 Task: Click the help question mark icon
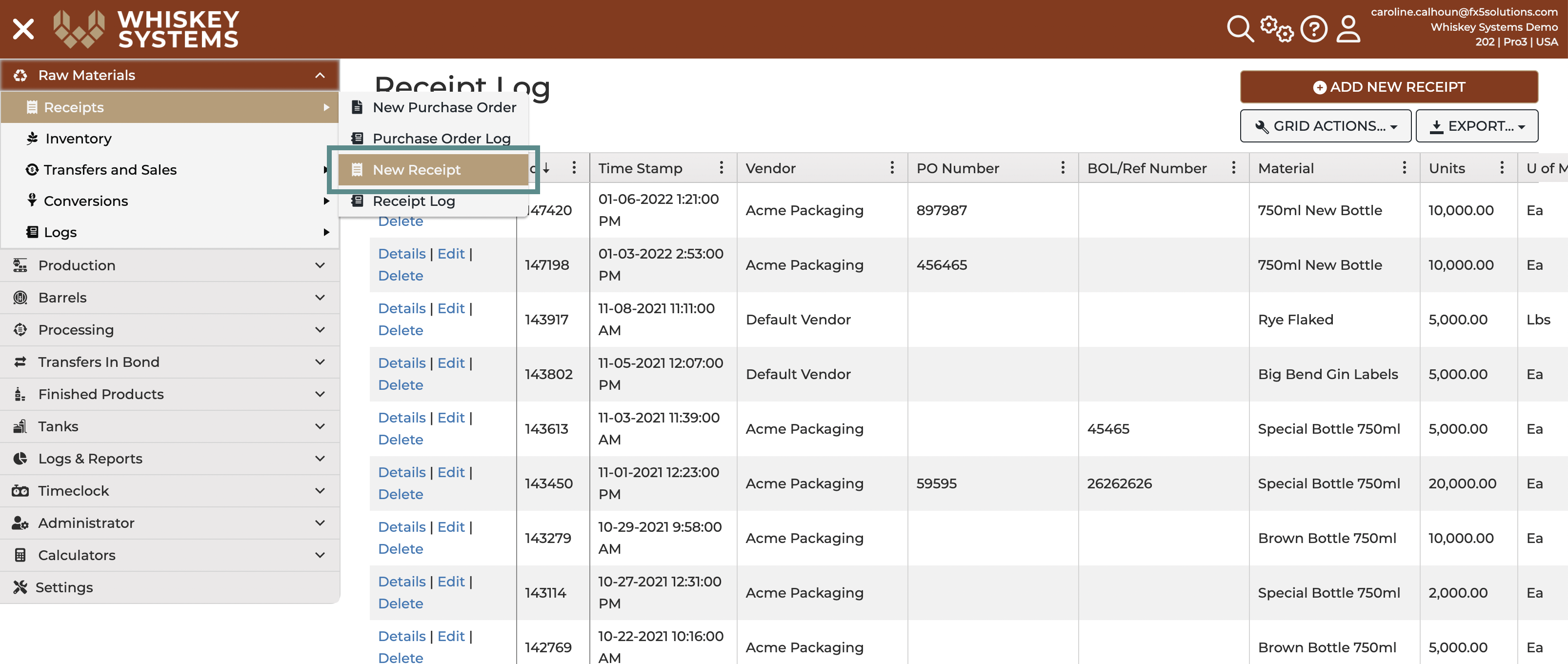[x=1313, y=29]
